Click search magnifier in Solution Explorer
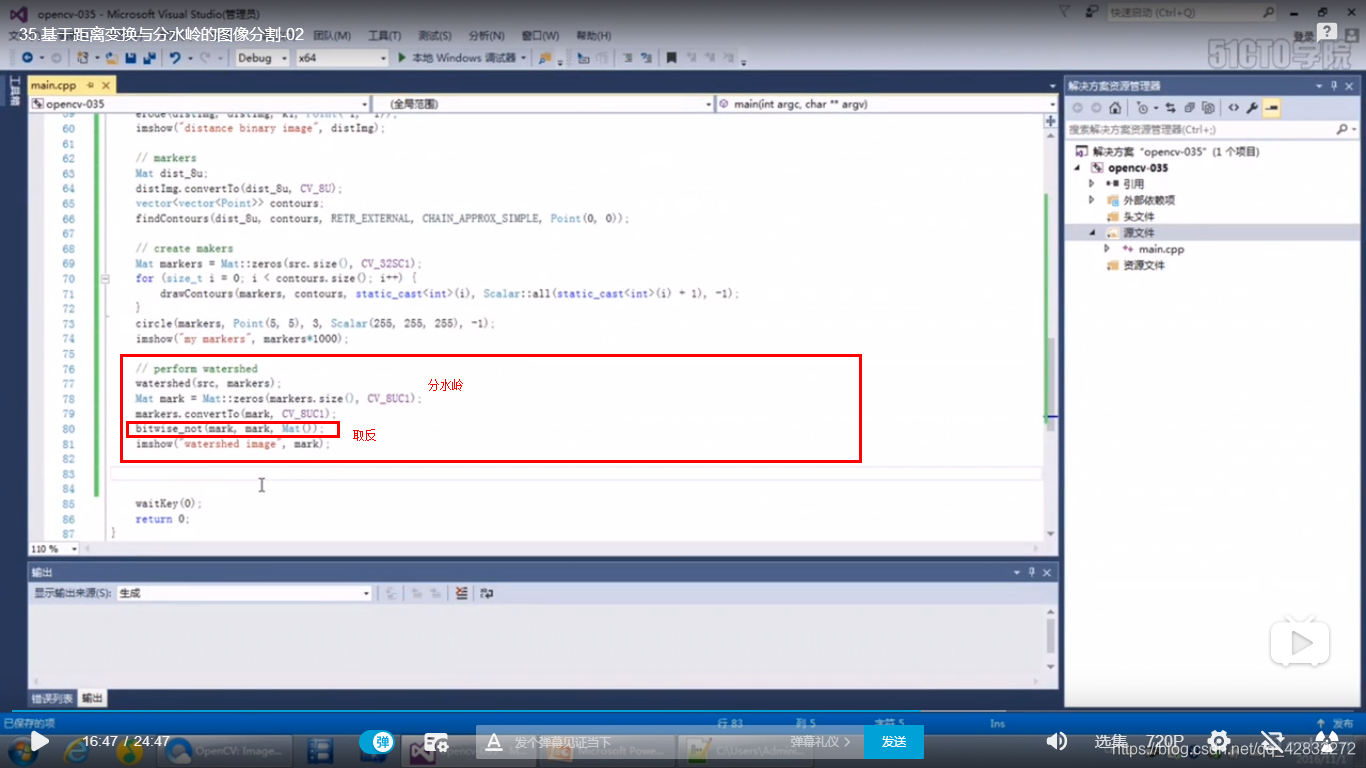Viewport: 1366px width, 768px height. pyautogui.click(x=1343, y=130)
